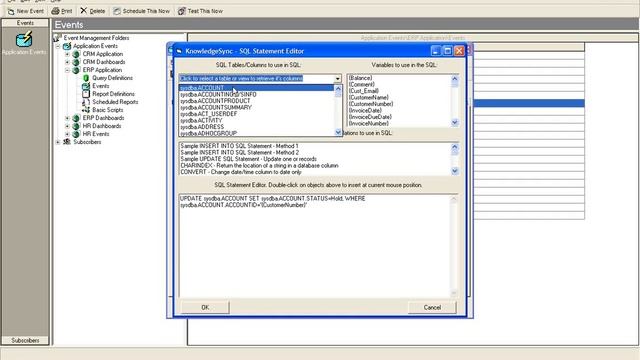Select the Scheduled Reports icon
The height and width of the screenshot is (360, 640).
coord(86,102)
